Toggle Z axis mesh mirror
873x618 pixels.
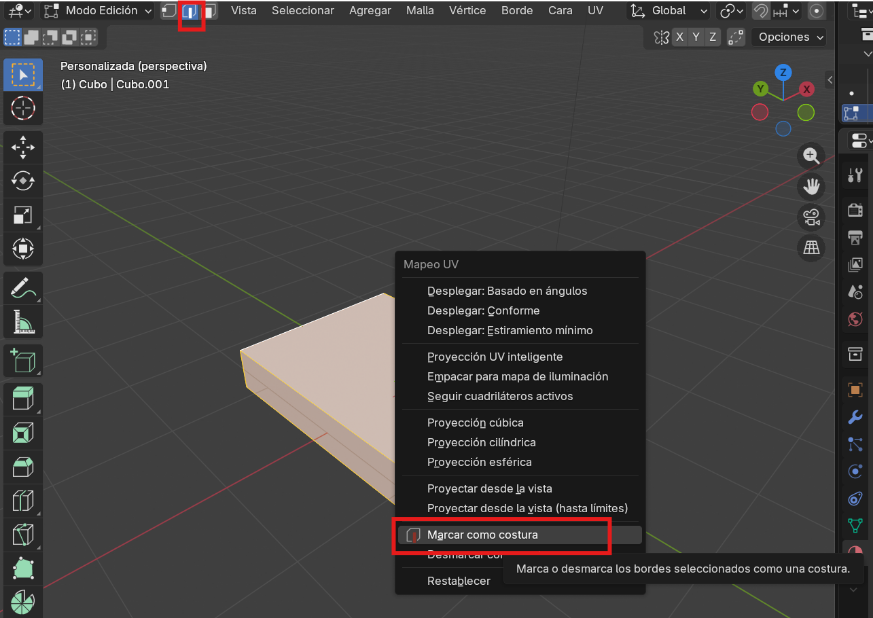click(713, 37)
